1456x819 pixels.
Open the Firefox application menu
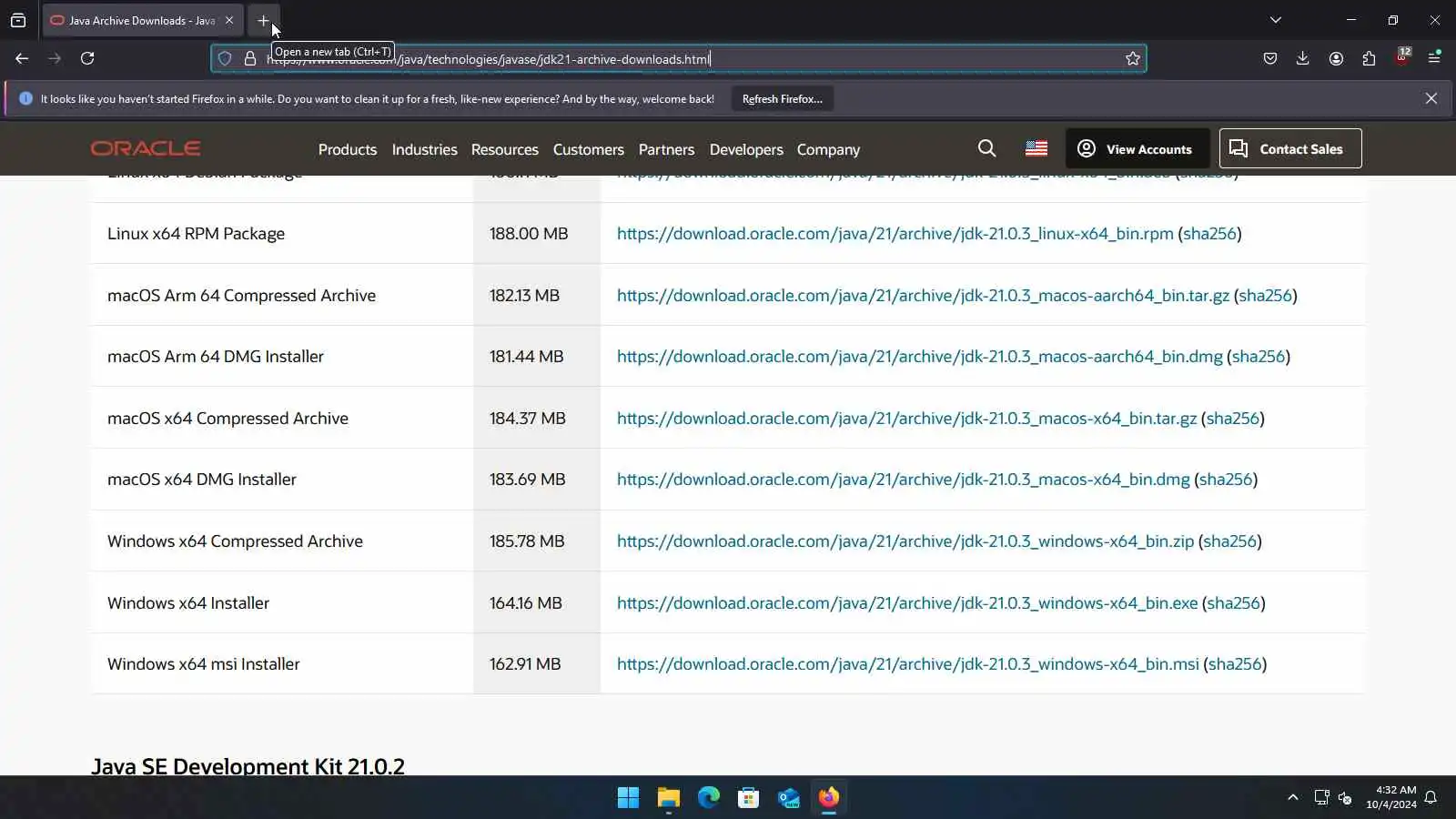coord(1434,58)
